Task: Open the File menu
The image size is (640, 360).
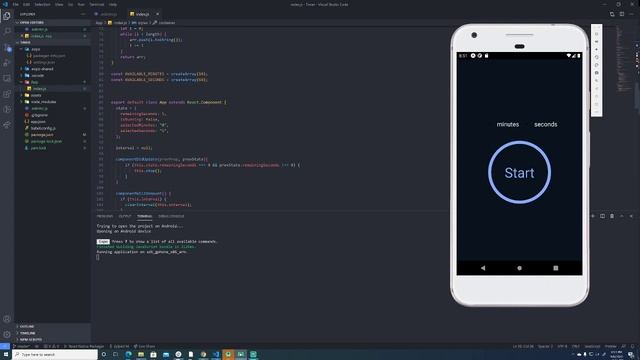Action: click(x=16, y=4)
